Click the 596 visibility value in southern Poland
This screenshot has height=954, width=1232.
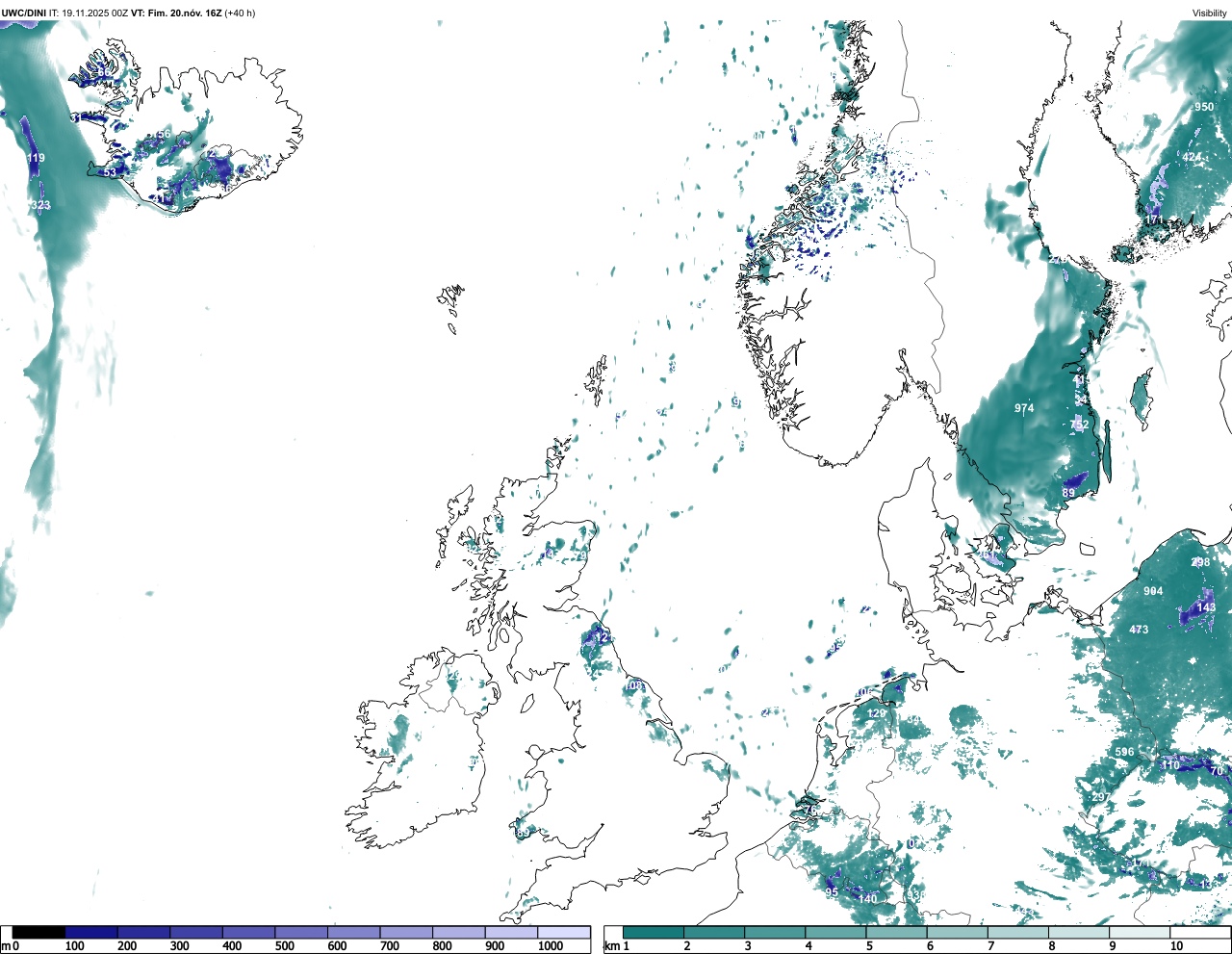coord(1124,752)
